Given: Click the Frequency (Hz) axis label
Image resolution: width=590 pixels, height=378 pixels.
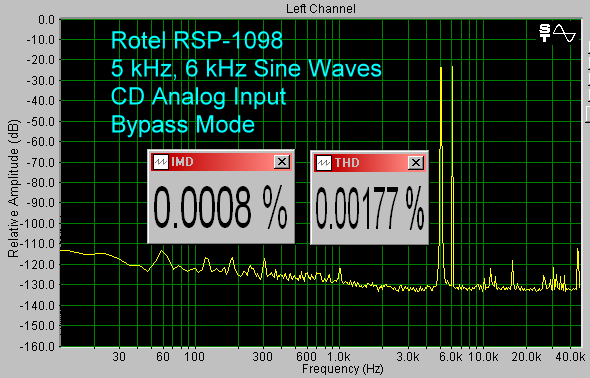Looking at the screenshot, I should [x=343, y=369].
